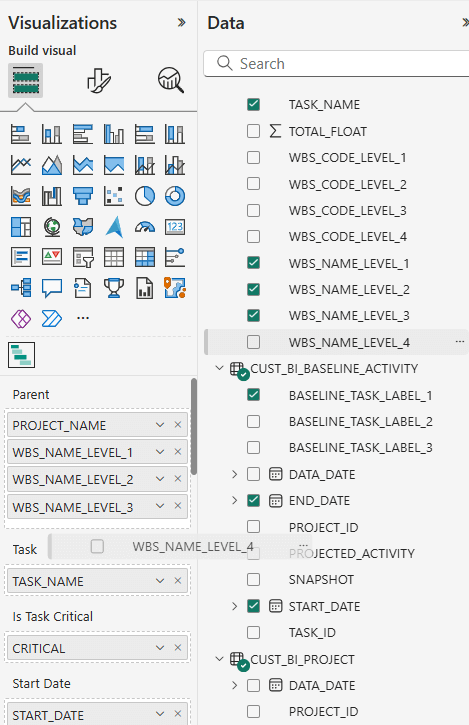Check the TOTAL_FLOAT field checkbox
The height and width of the screenshot is (725, 469).
tap(253, 131)
